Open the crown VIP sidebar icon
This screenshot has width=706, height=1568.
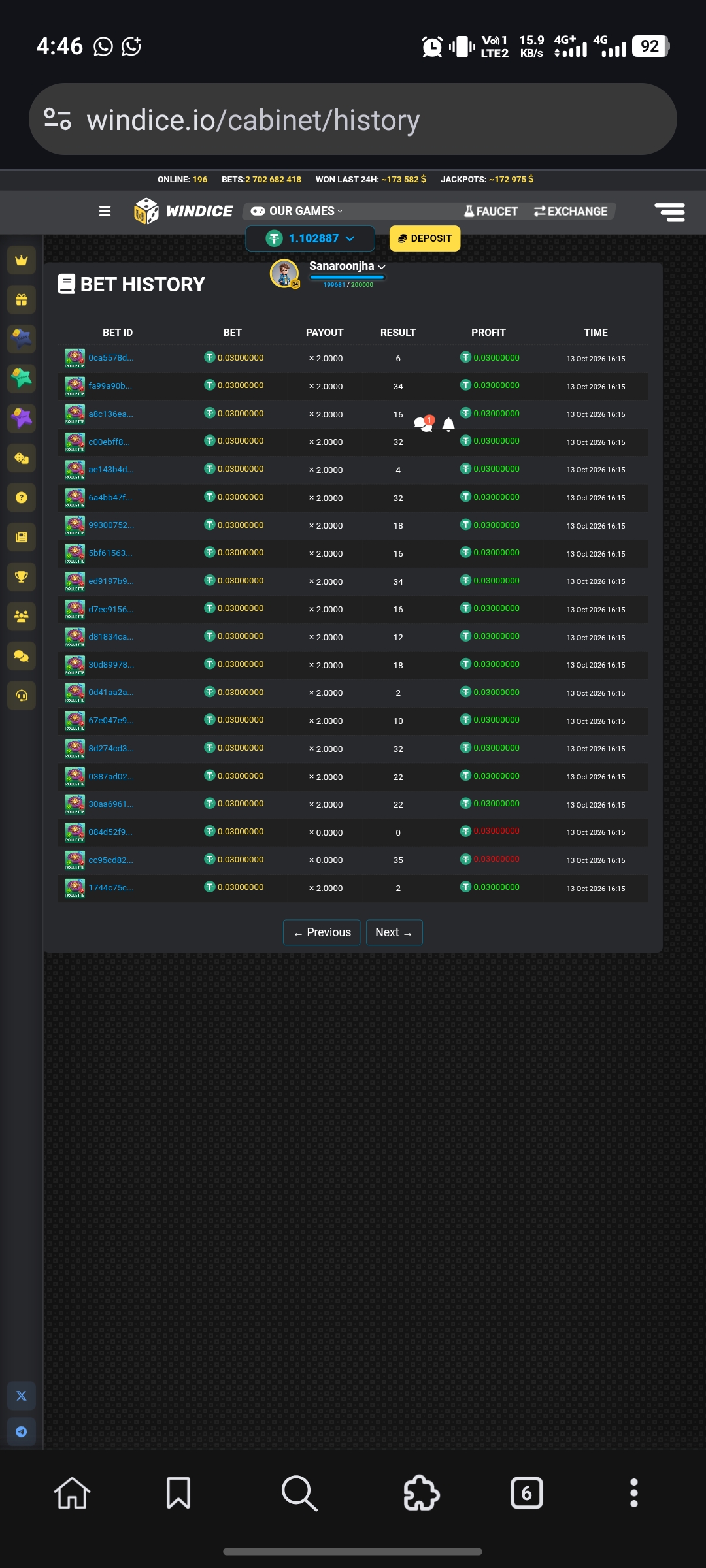[22, 260]
